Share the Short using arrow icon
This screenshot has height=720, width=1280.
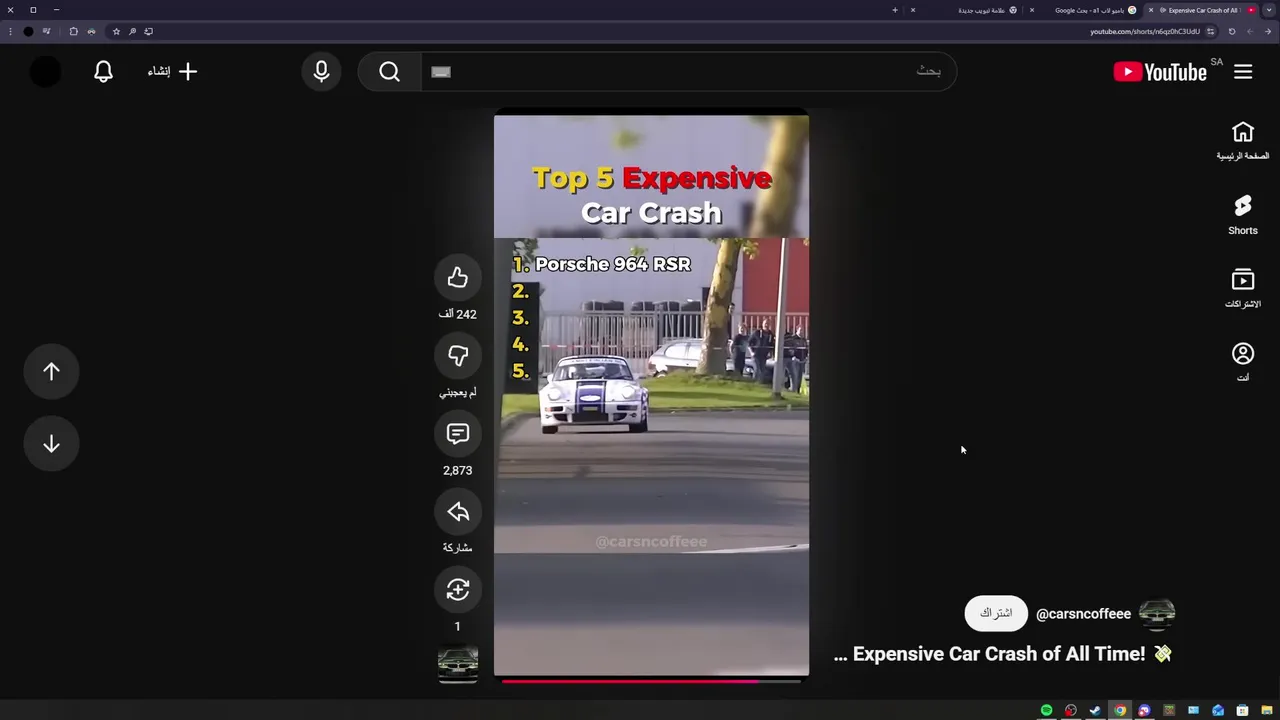coord(458,512)
